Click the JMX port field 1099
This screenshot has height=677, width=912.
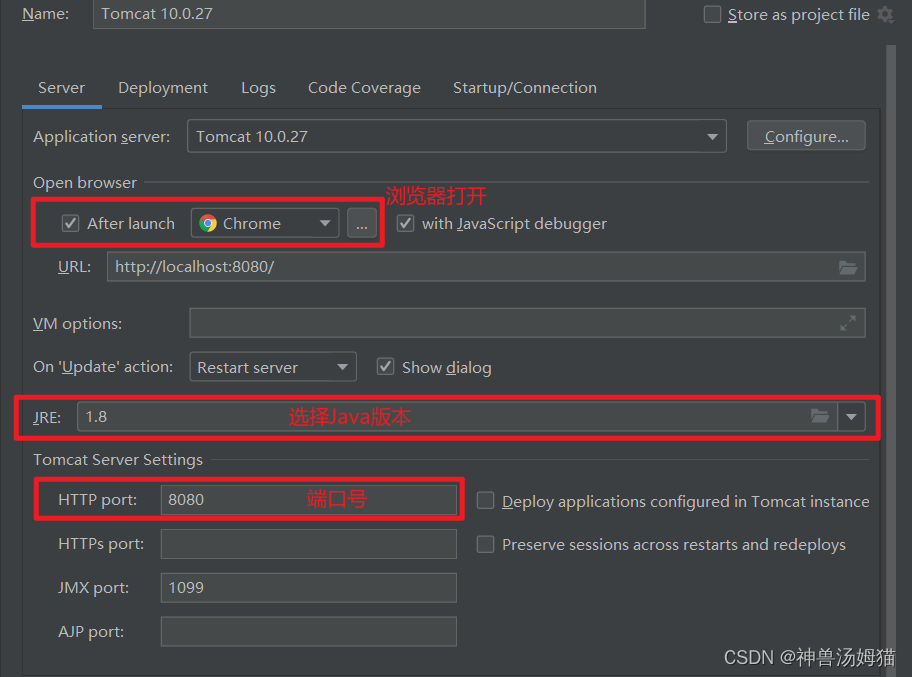click(x=309, y=587)
